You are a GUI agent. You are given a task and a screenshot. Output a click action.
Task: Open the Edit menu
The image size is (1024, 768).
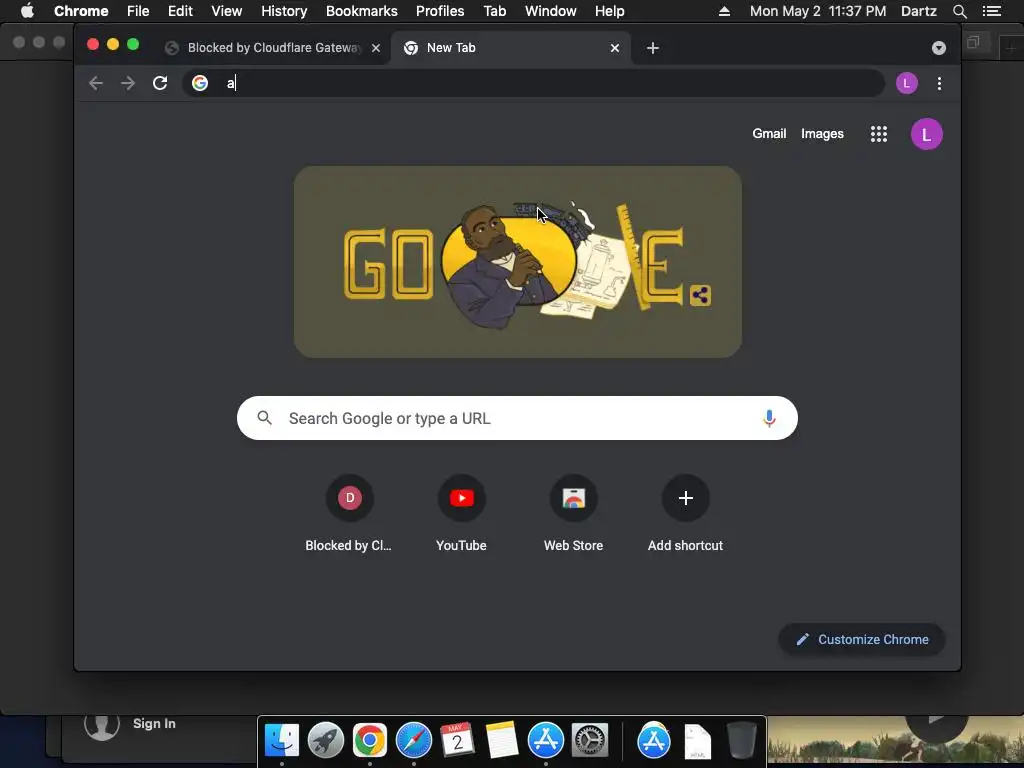point(180,11)
